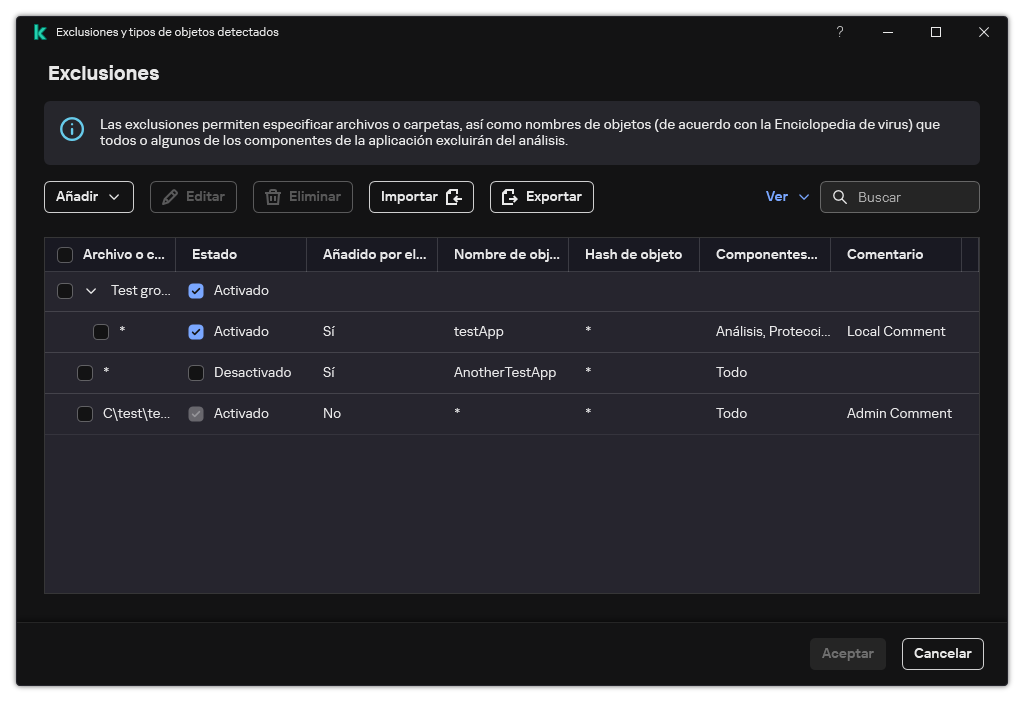Click the magnifier icon in the Buscar field
Image resolution: width=1024 pixels, height=702 pixels.
click(840, 197)
